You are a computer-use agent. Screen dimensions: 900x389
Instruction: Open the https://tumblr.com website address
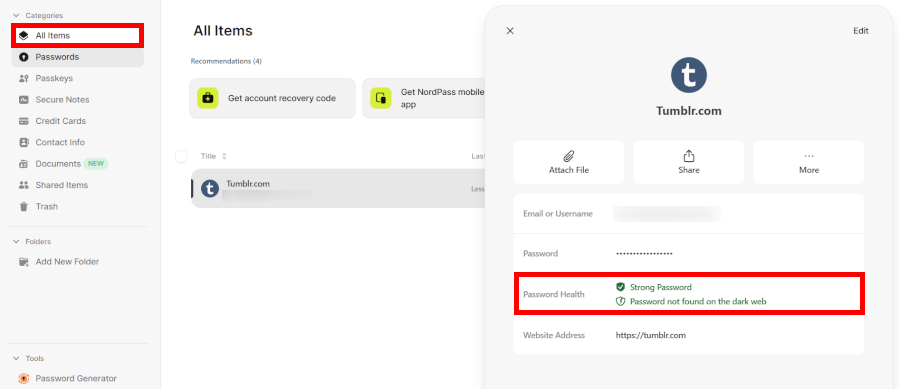[651, 335]
